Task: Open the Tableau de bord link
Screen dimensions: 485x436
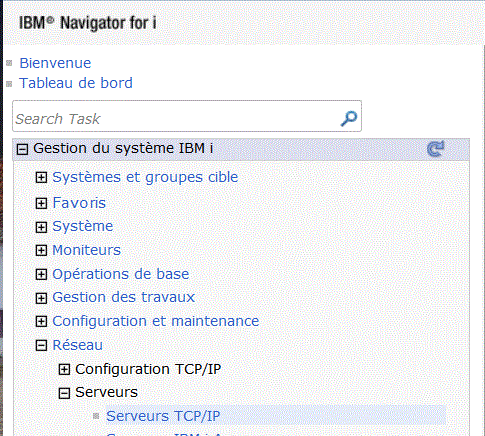Action: tap(76, 83)
